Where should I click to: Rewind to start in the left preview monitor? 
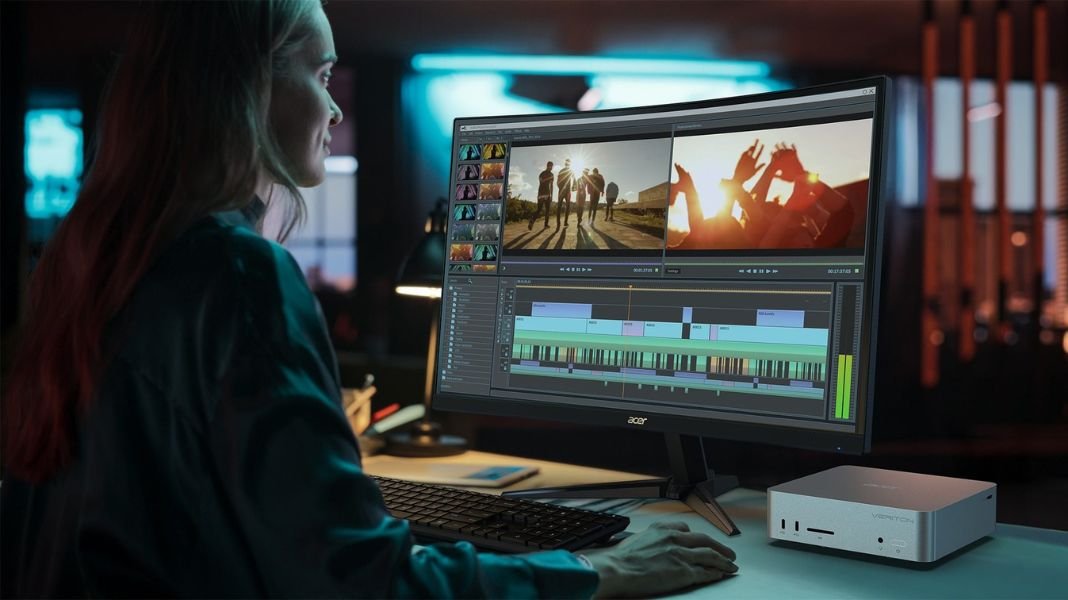tap(562, 270)
